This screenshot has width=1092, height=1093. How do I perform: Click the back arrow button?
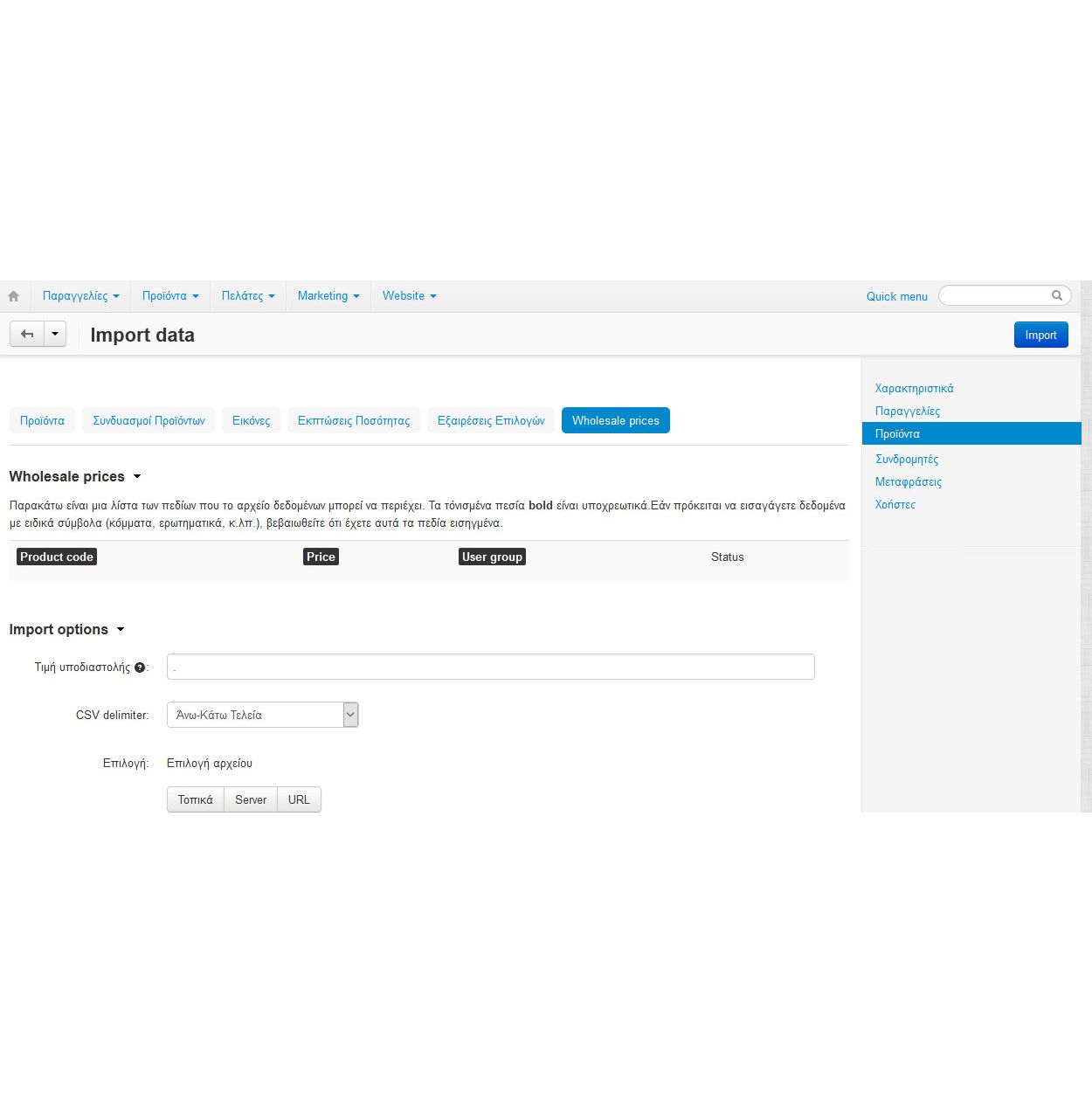click(27, 334)
